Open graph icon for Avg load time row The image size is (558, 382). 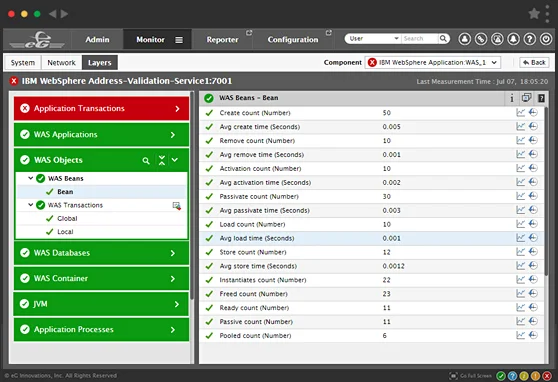[520, 238]
